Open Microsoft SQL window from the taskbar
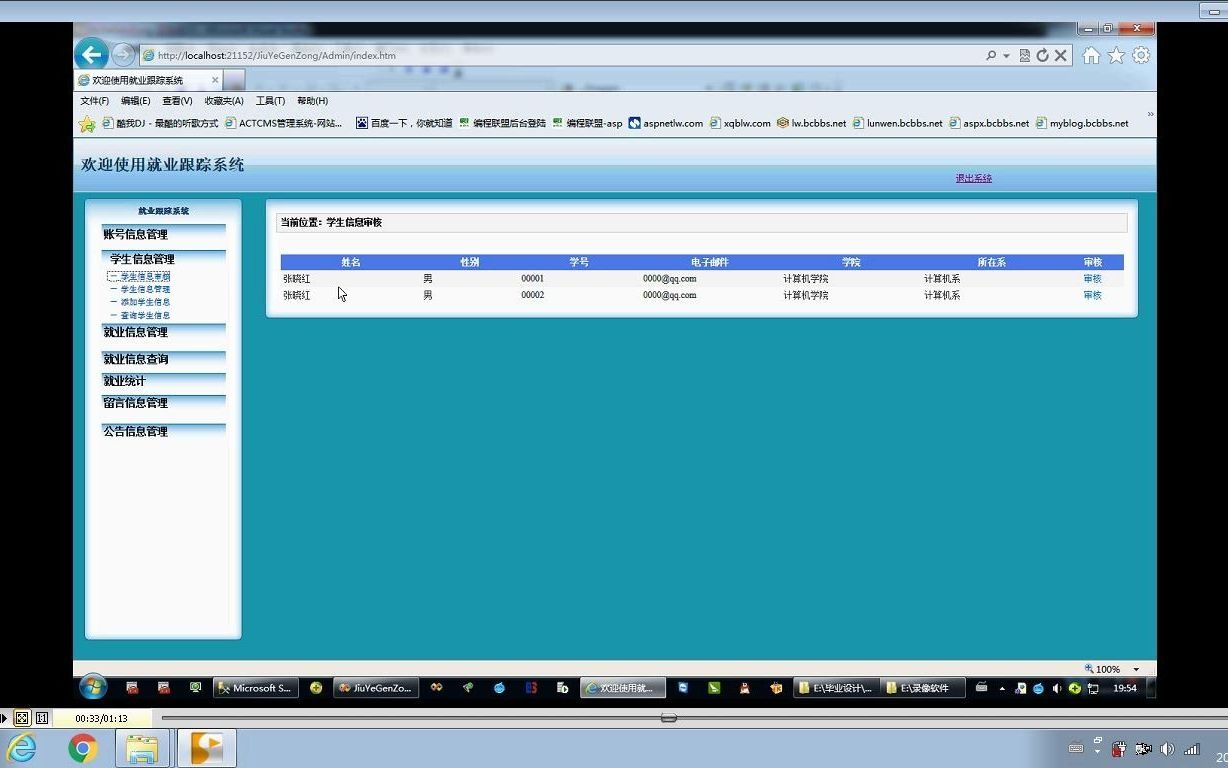Image resolution: width=1228 pixels, height=768 pixels. coord(255,687)
